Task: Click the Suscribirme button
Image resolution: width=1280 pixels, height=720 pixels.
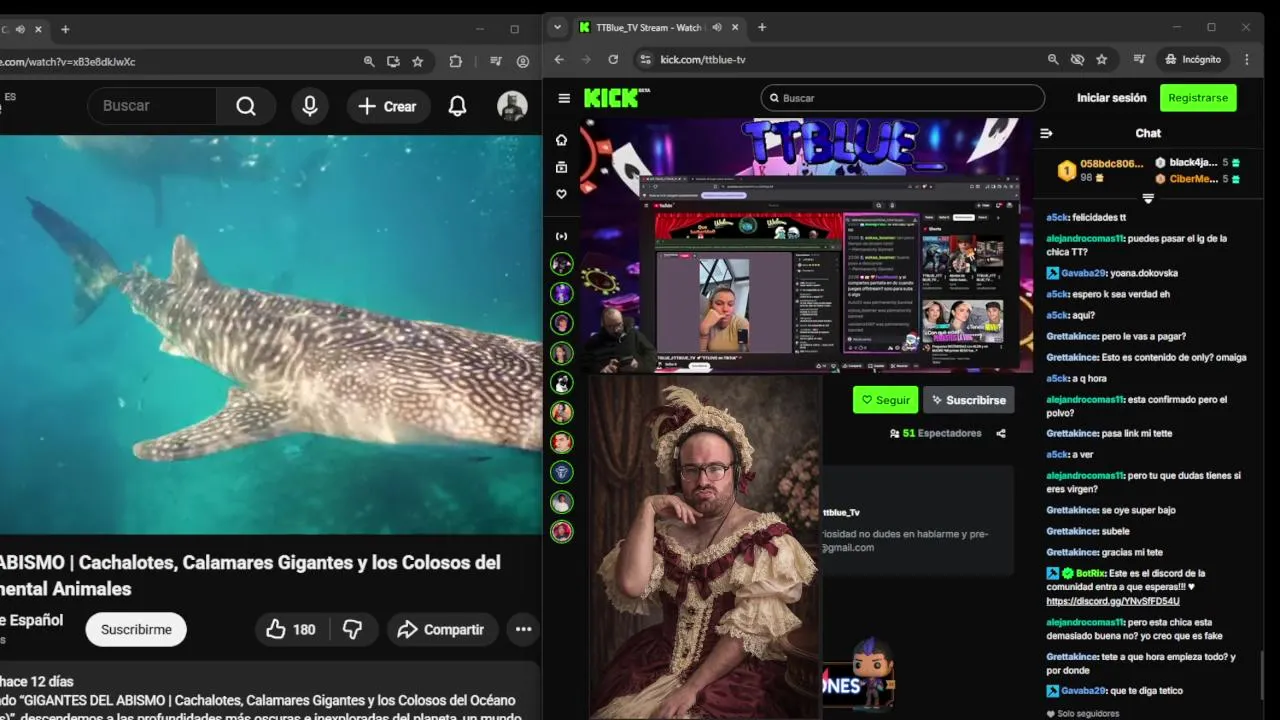Action: pos(136,629)
